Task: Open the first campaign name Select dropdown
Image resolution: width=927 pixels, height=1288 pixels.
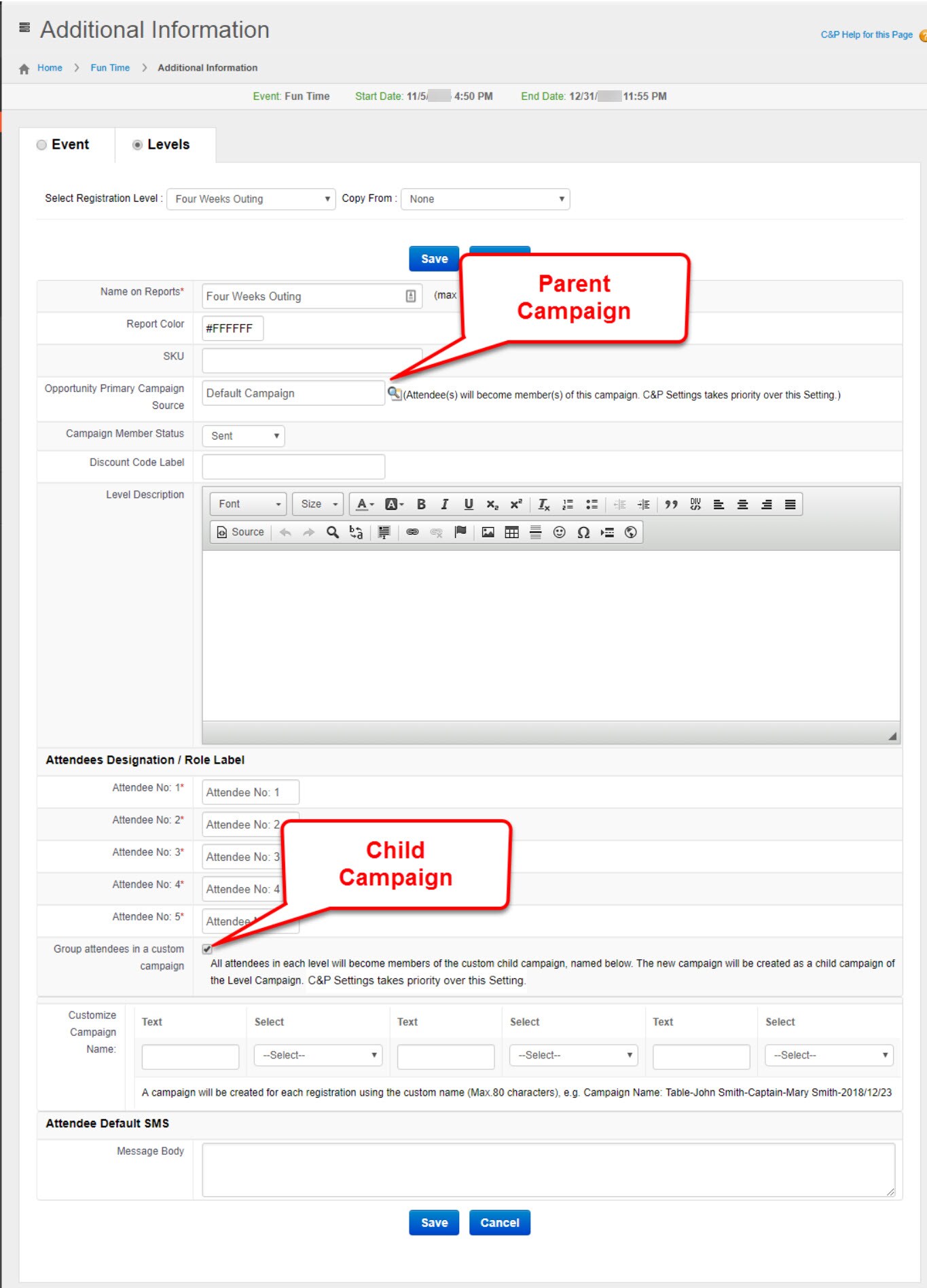Action: [x=319, y=1055]
